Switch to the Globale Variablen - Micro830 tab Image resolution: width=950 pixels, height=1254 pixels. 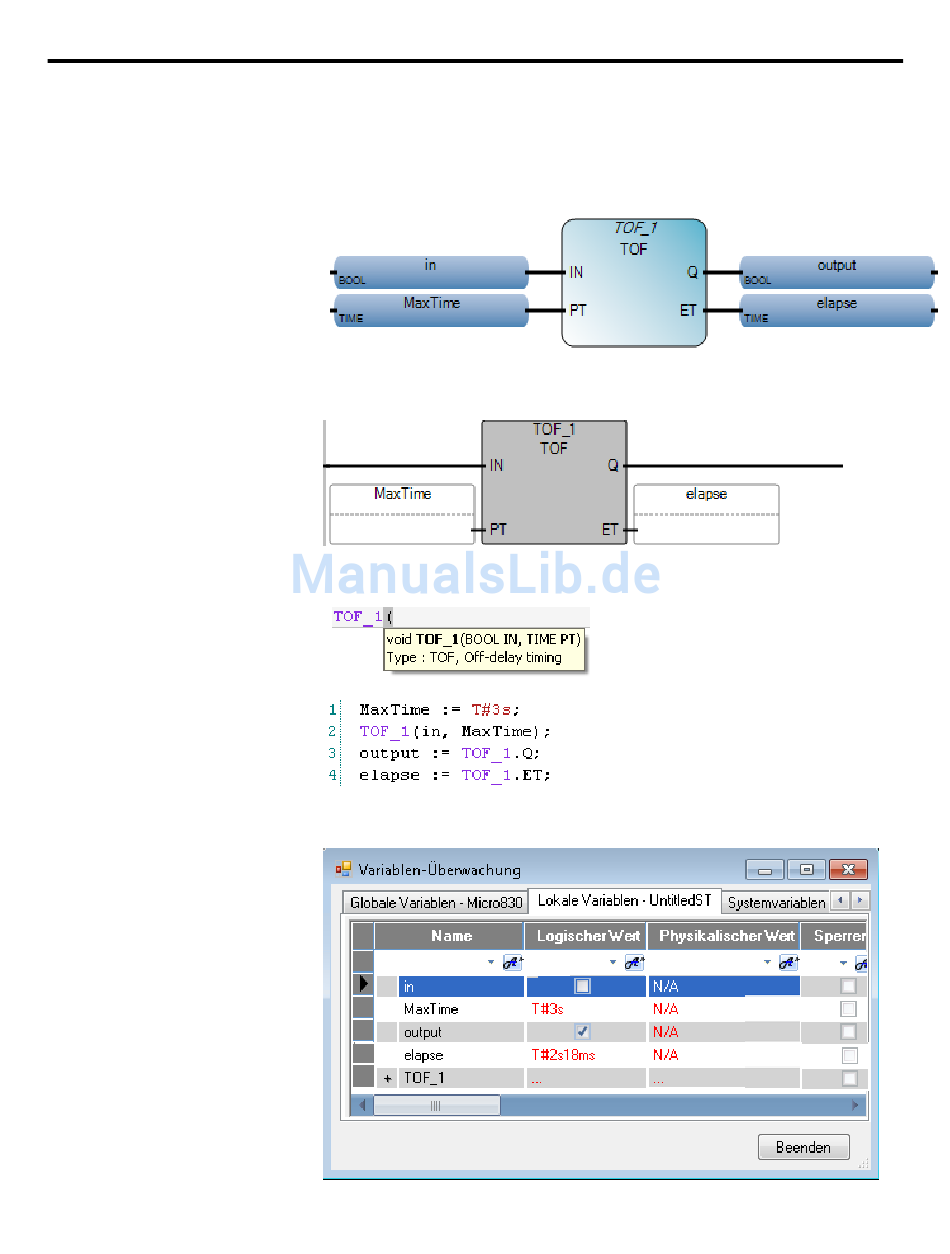coord(436,902)
